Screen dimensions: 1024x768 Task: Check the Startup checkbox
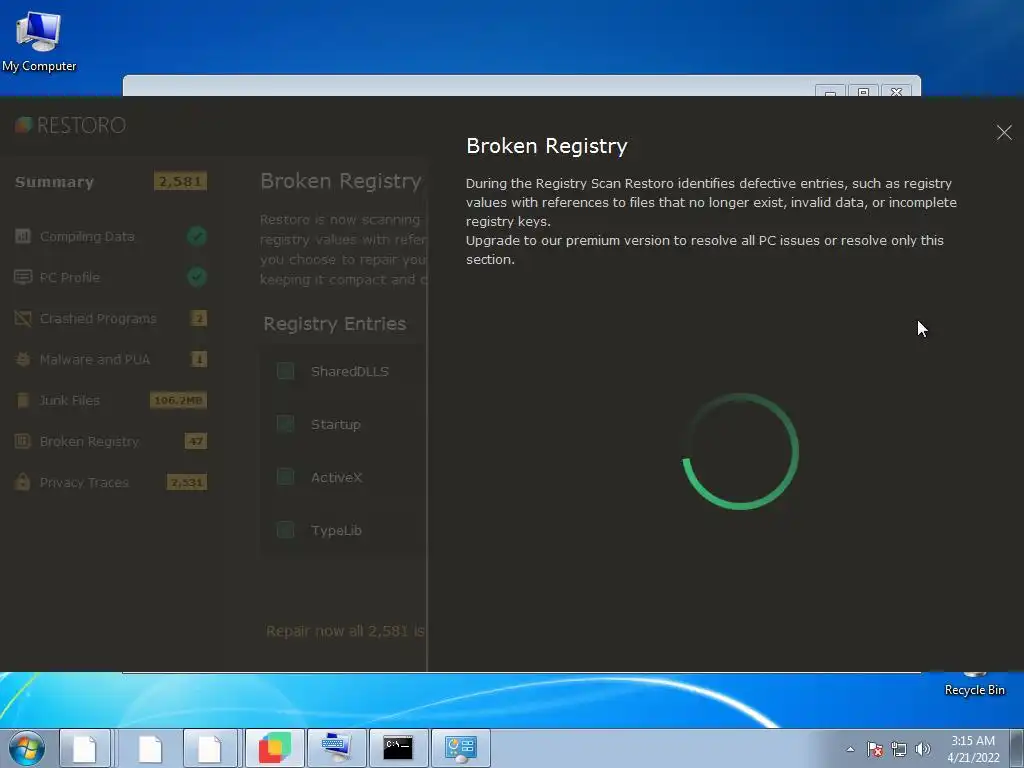285,424
